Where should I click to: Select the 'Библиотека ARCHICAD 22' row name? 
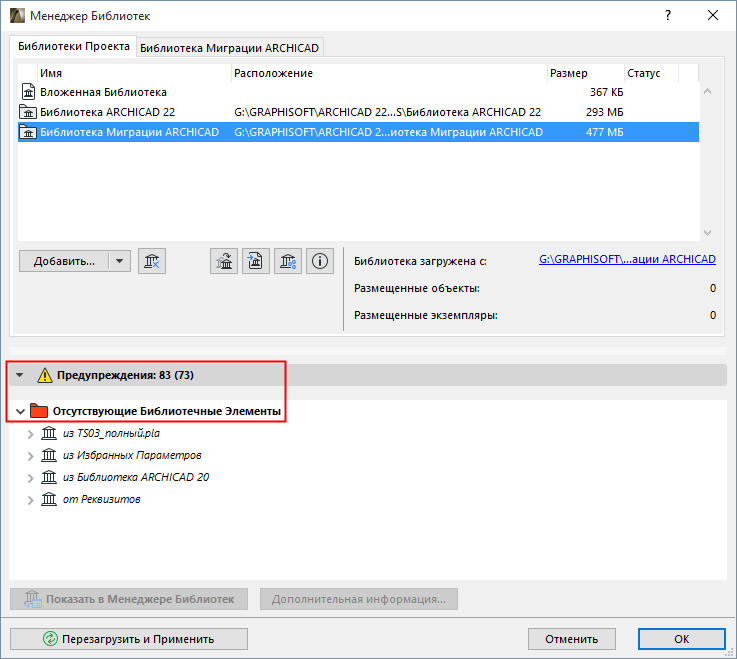(107, 112)
